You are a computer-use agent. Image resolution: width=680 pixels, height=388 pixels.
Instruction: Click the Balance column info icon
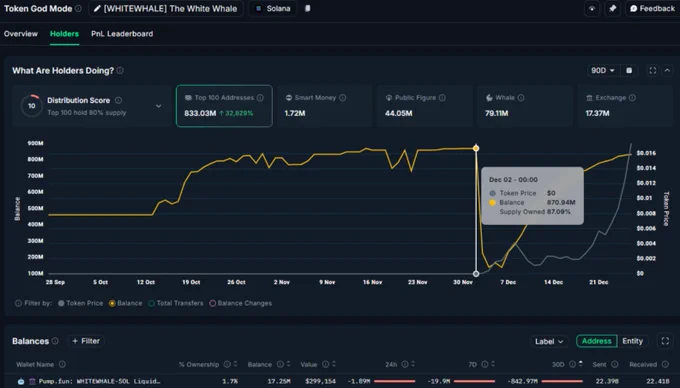click(280, 364)
